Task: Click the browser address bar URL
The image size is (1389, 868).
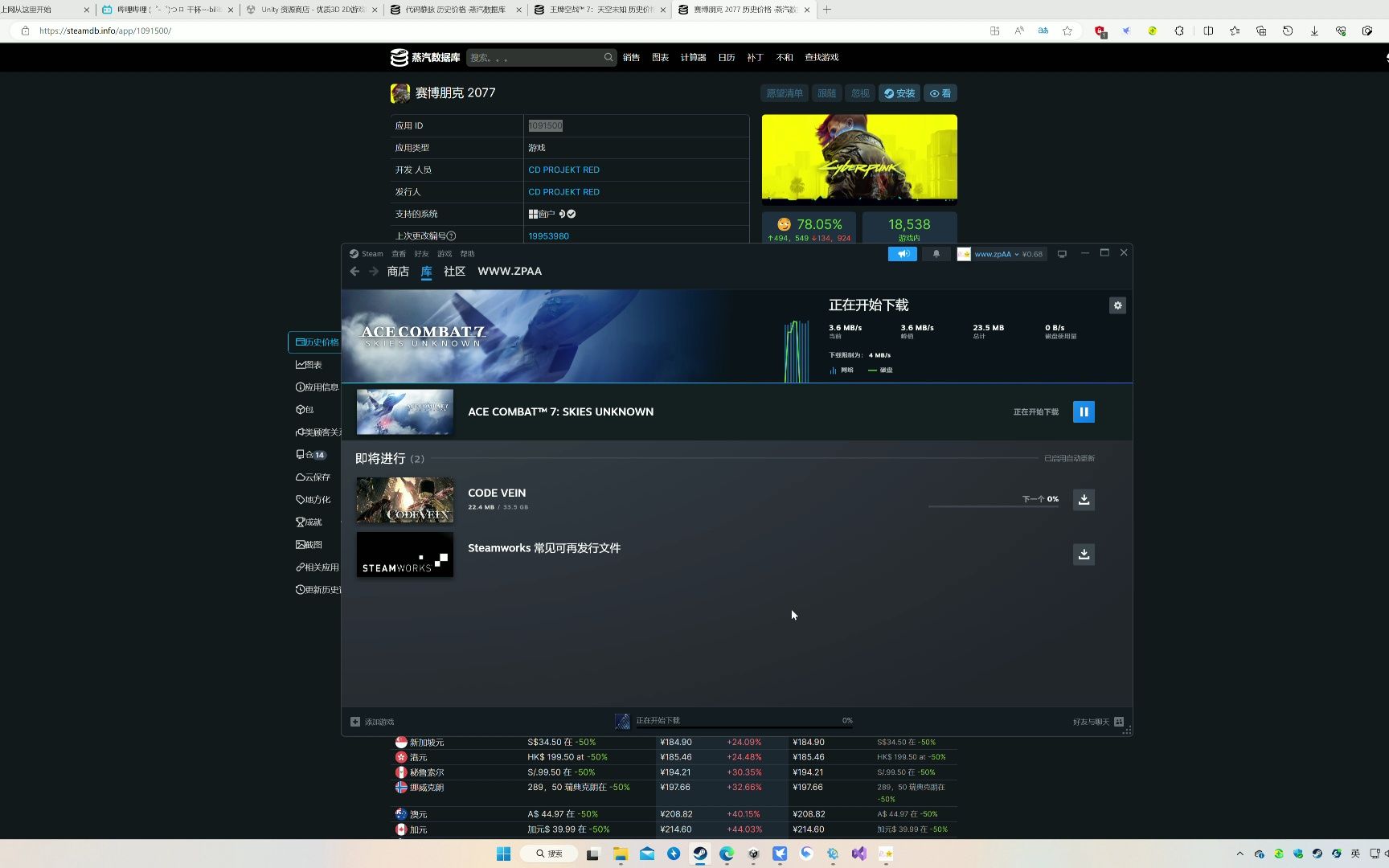Action: point(105,31)
